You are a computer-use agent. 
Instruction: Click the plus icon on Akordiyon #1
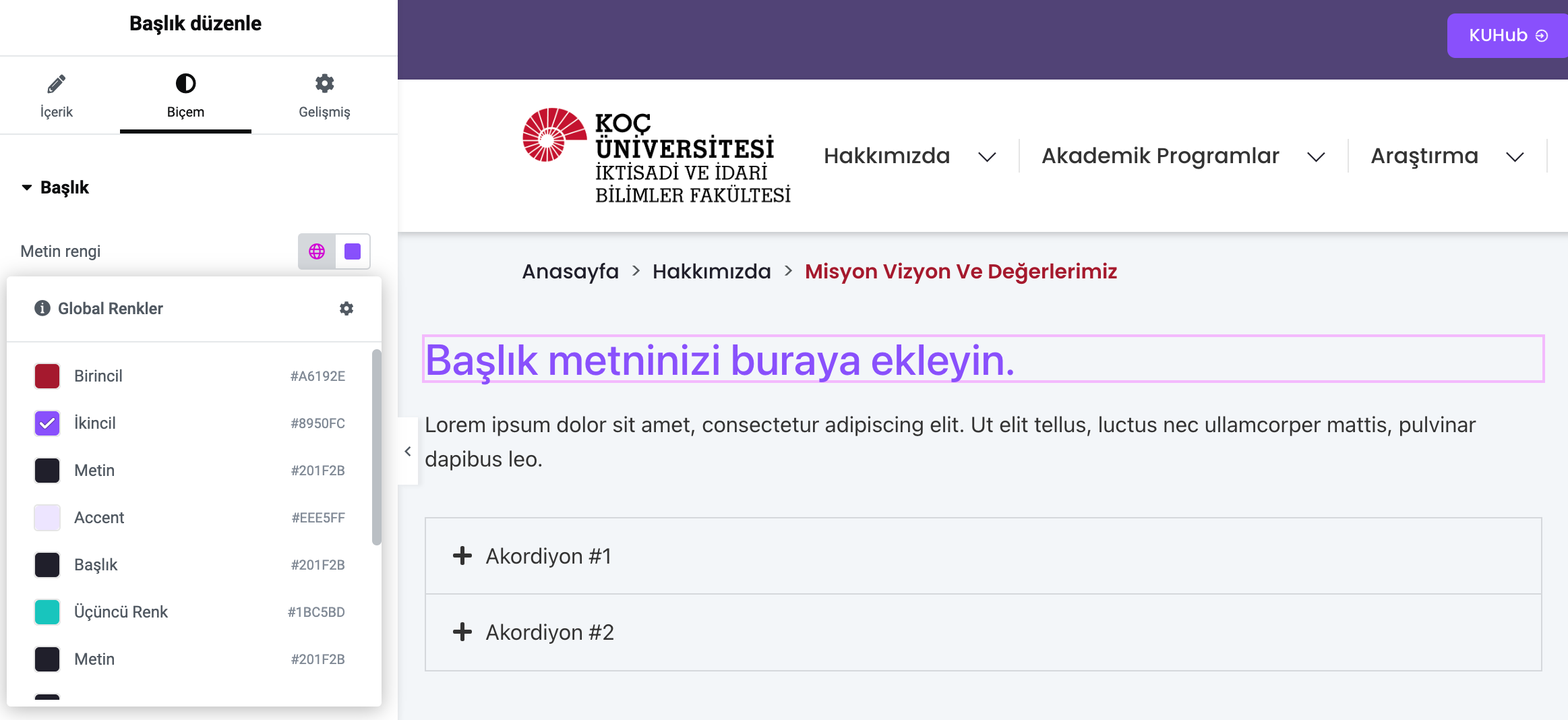point(462,556)
